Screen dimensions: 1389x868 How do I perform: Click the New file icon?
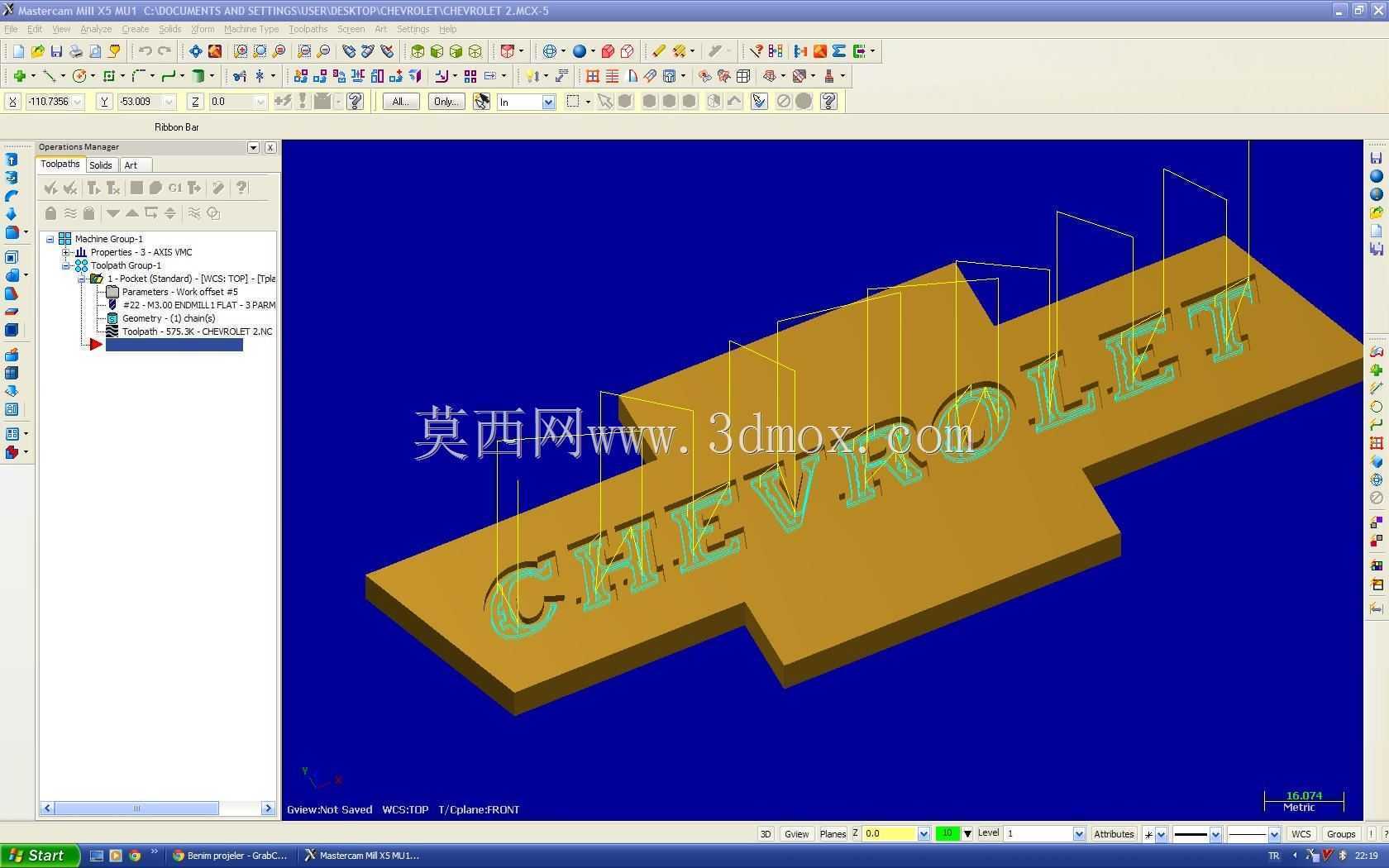pos(18,51)
